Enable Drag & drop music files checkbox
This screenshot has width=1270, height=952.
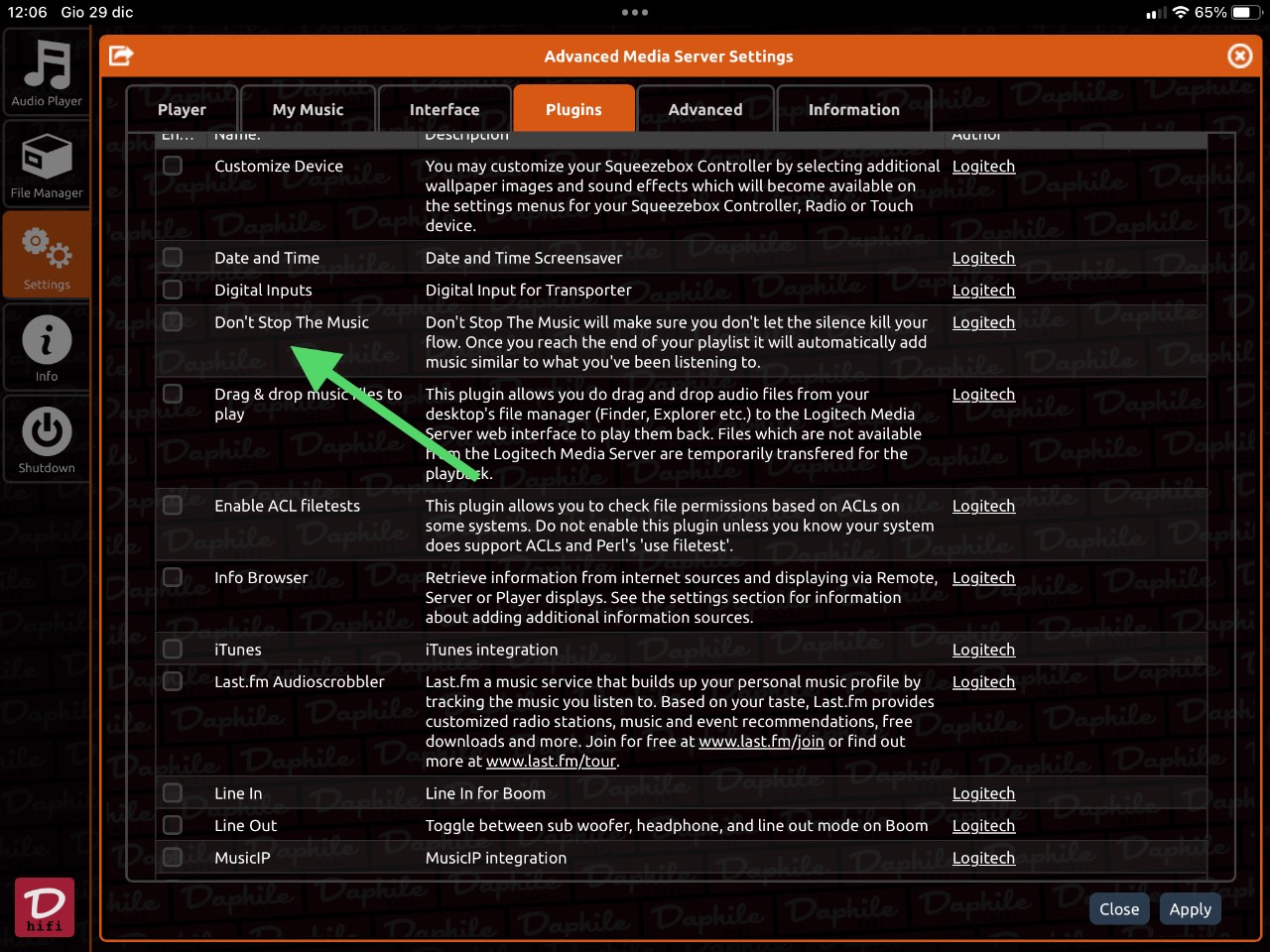(173, 394)
